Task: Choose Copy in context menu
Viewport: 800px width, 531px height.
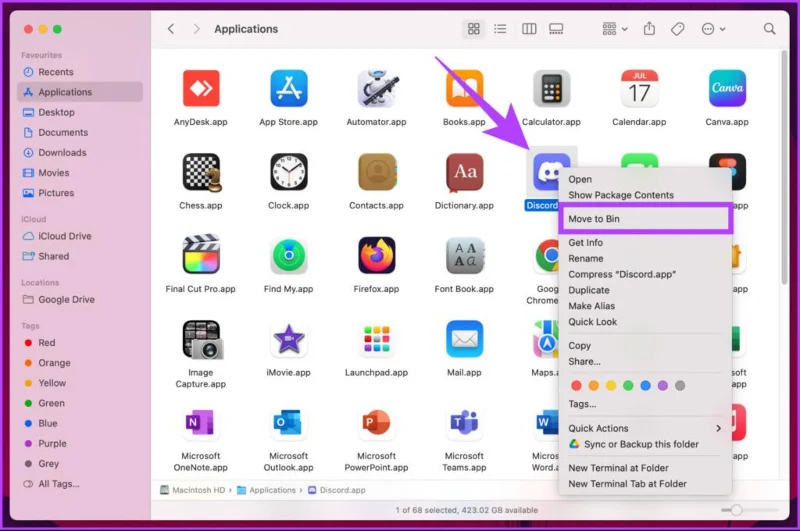Action: (645, 345)
